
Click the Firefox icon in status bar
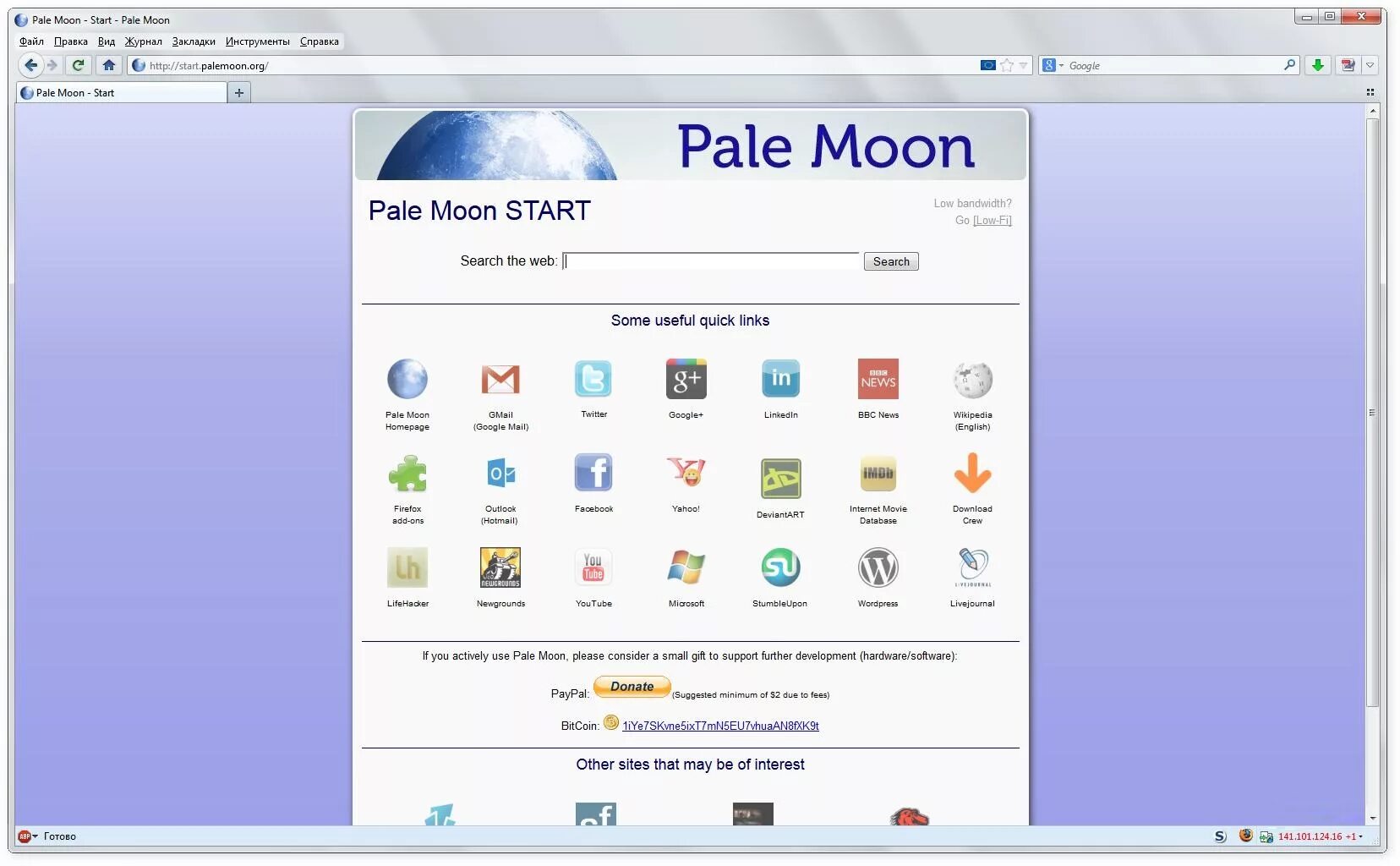tap(1245, 836)
